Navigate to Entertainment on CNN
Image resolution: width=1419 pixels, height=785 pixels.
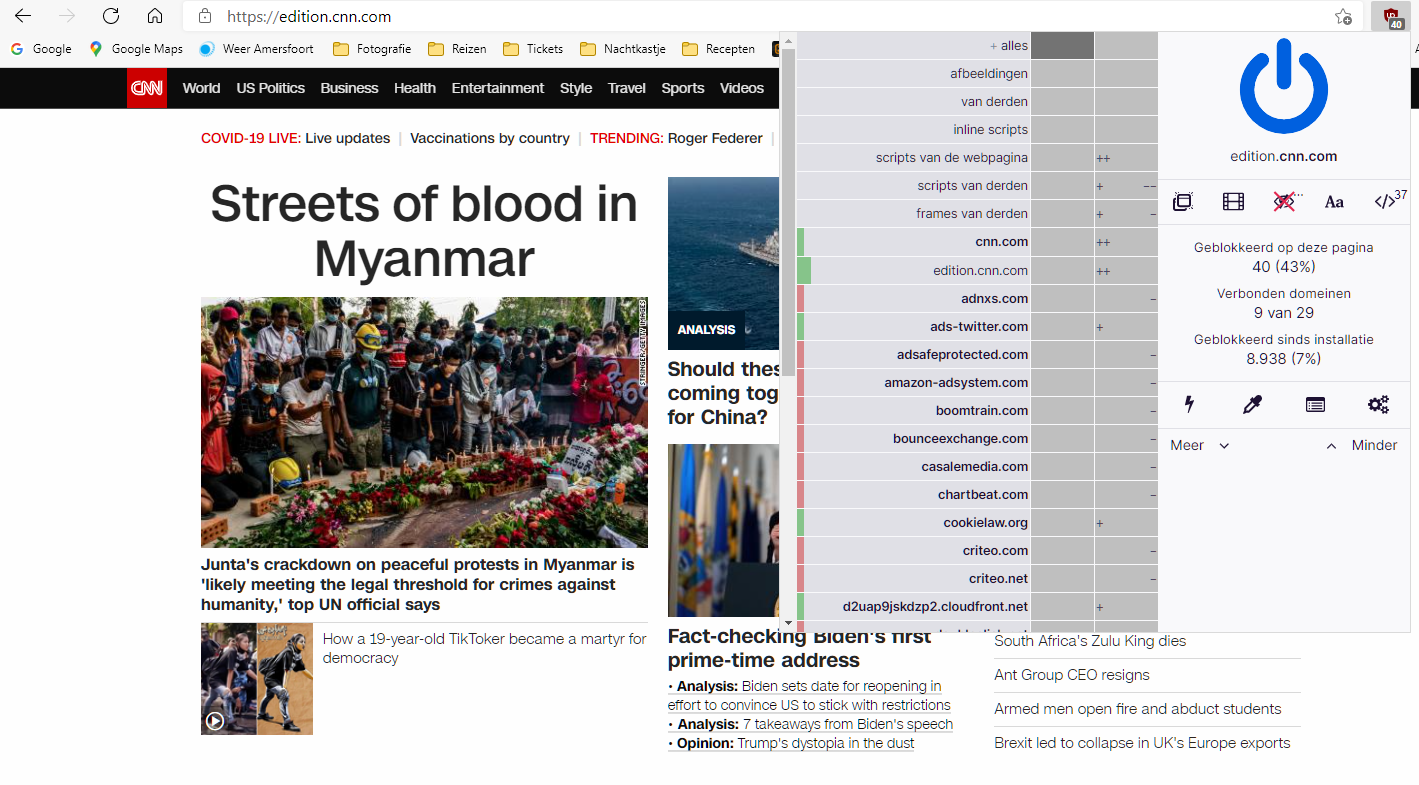498,88
